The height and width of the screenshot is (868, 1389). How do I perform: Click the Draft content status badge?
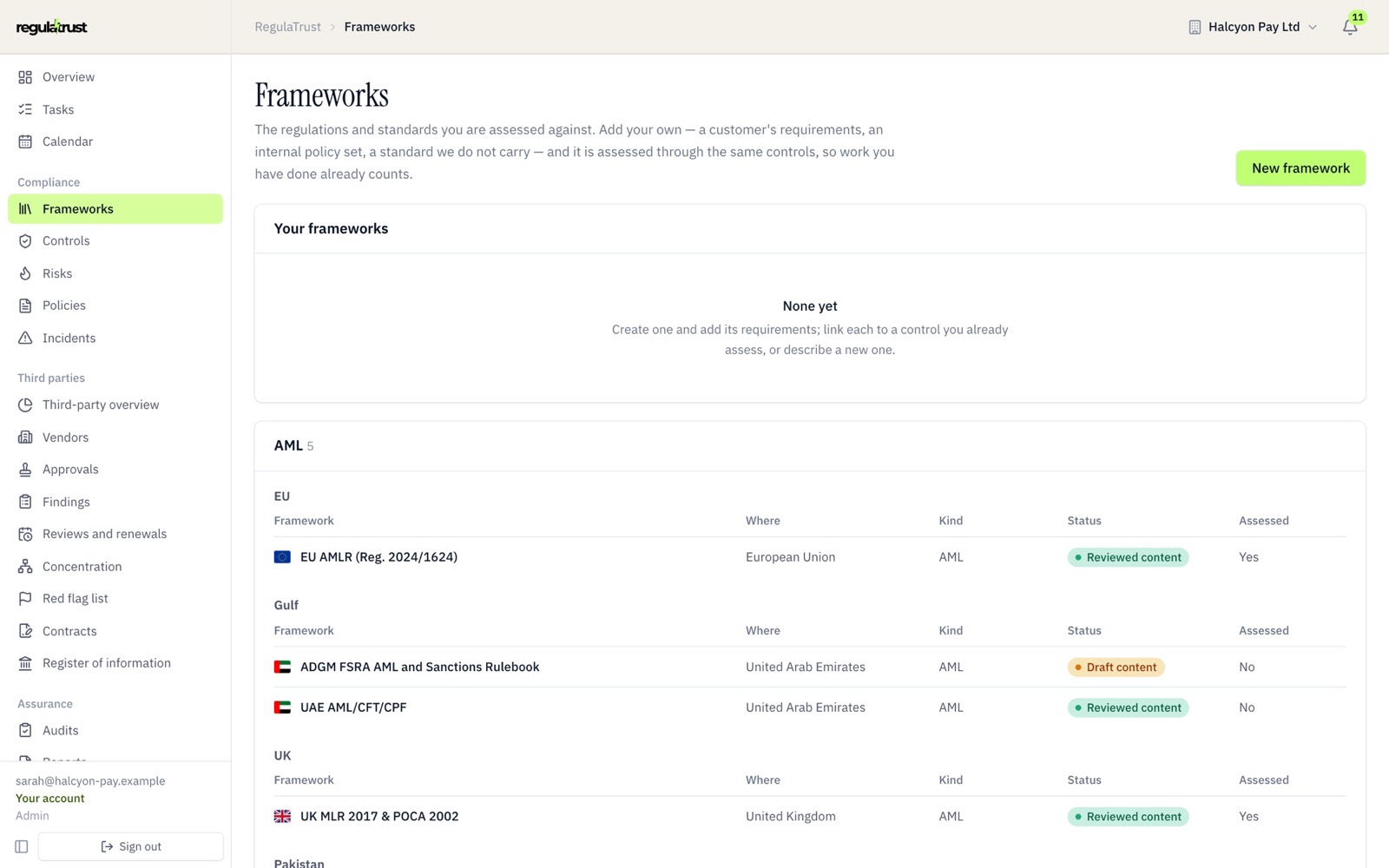(x=1116, y=667)
